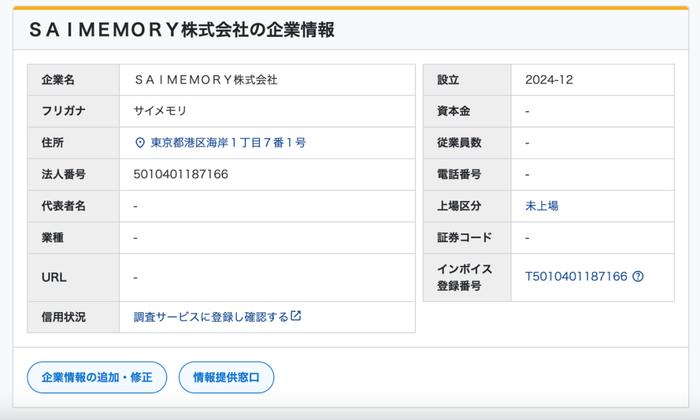700x420 pixels.
Task: Open invoice number T5010401187166 link
Action: (576, 276)
